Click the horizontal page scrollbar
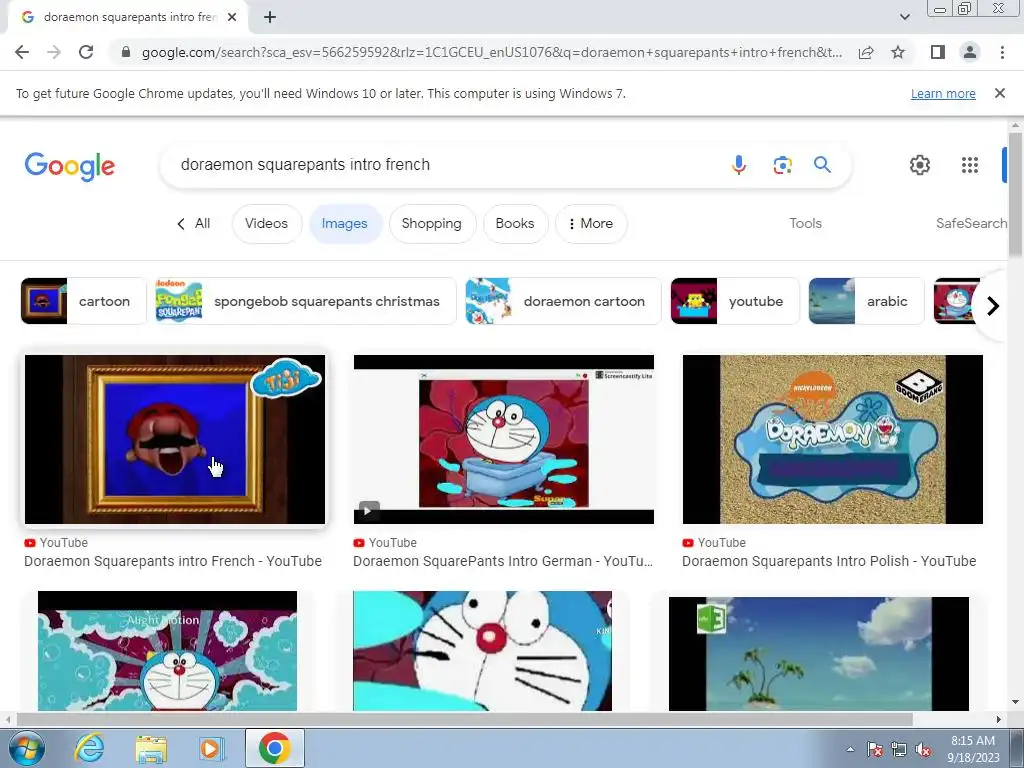Viewport: 1024px width, 768px height. 464,719
